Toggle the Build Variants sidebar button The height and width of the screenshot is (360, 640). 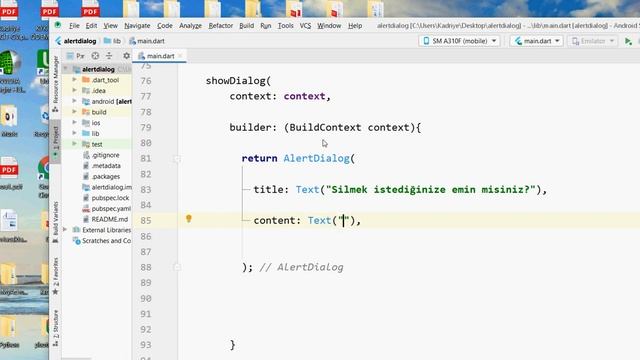pyautogui.click(x=56, y=222)
